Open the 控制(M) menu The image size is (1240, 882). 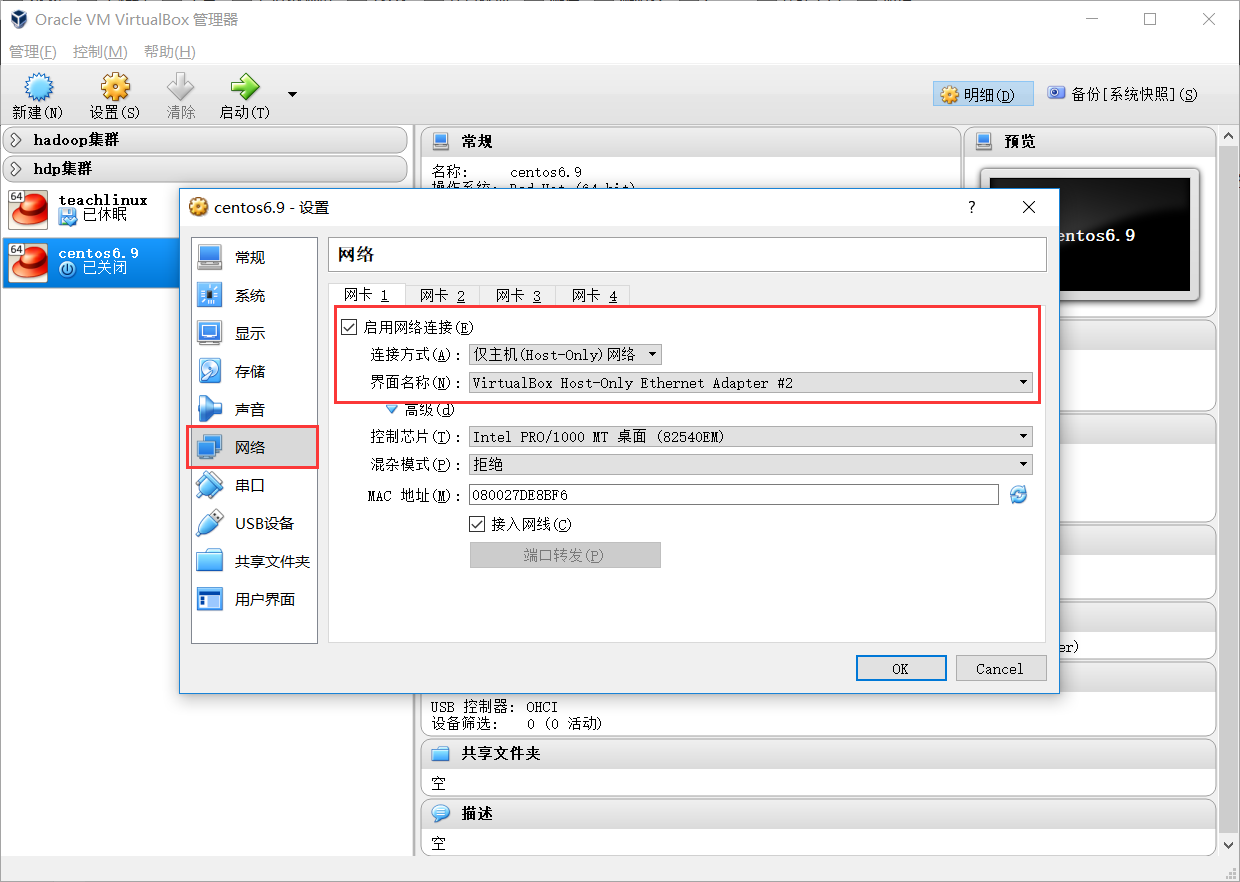click(100, 52)
